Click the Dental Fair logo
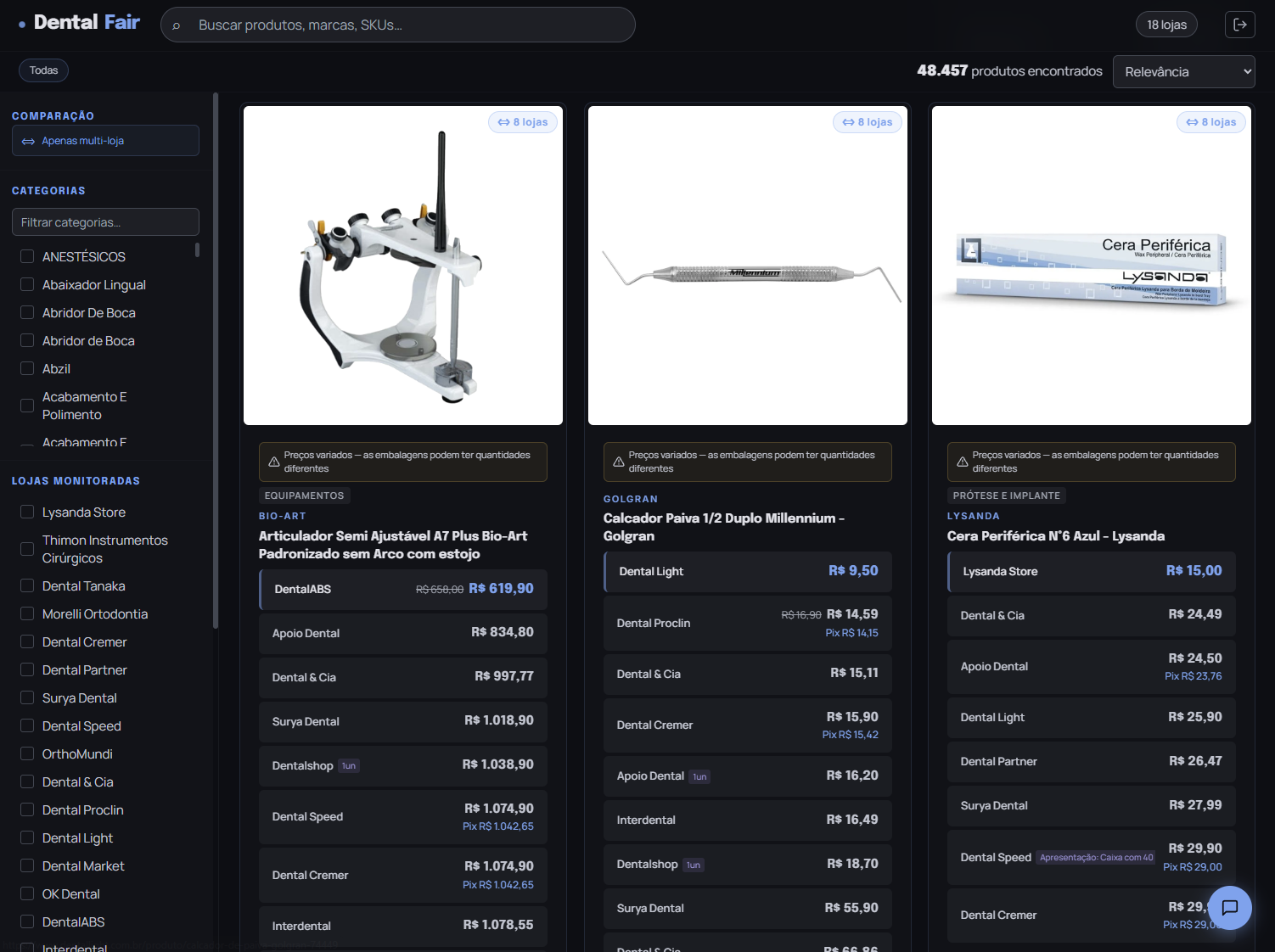Viewport: 1275px width, 952px height. point(79,23)
